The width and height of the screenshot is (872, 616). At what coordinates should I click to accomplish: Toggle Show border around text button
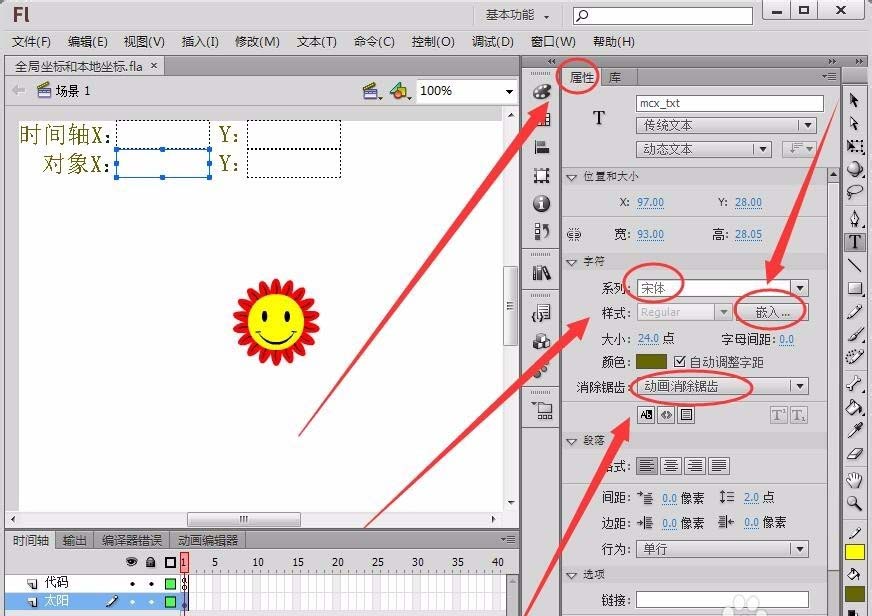tap(686, 415)
